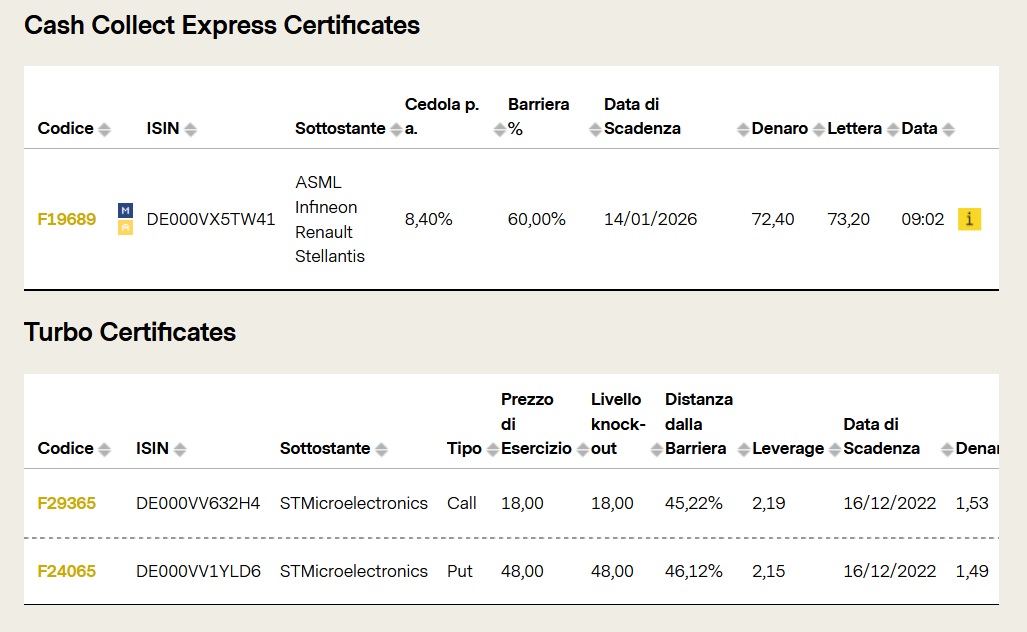Click expiry date 14/01/2026
Viewport: 1027px width, 632px height.
pyautogui.click(x=650, y=219)
